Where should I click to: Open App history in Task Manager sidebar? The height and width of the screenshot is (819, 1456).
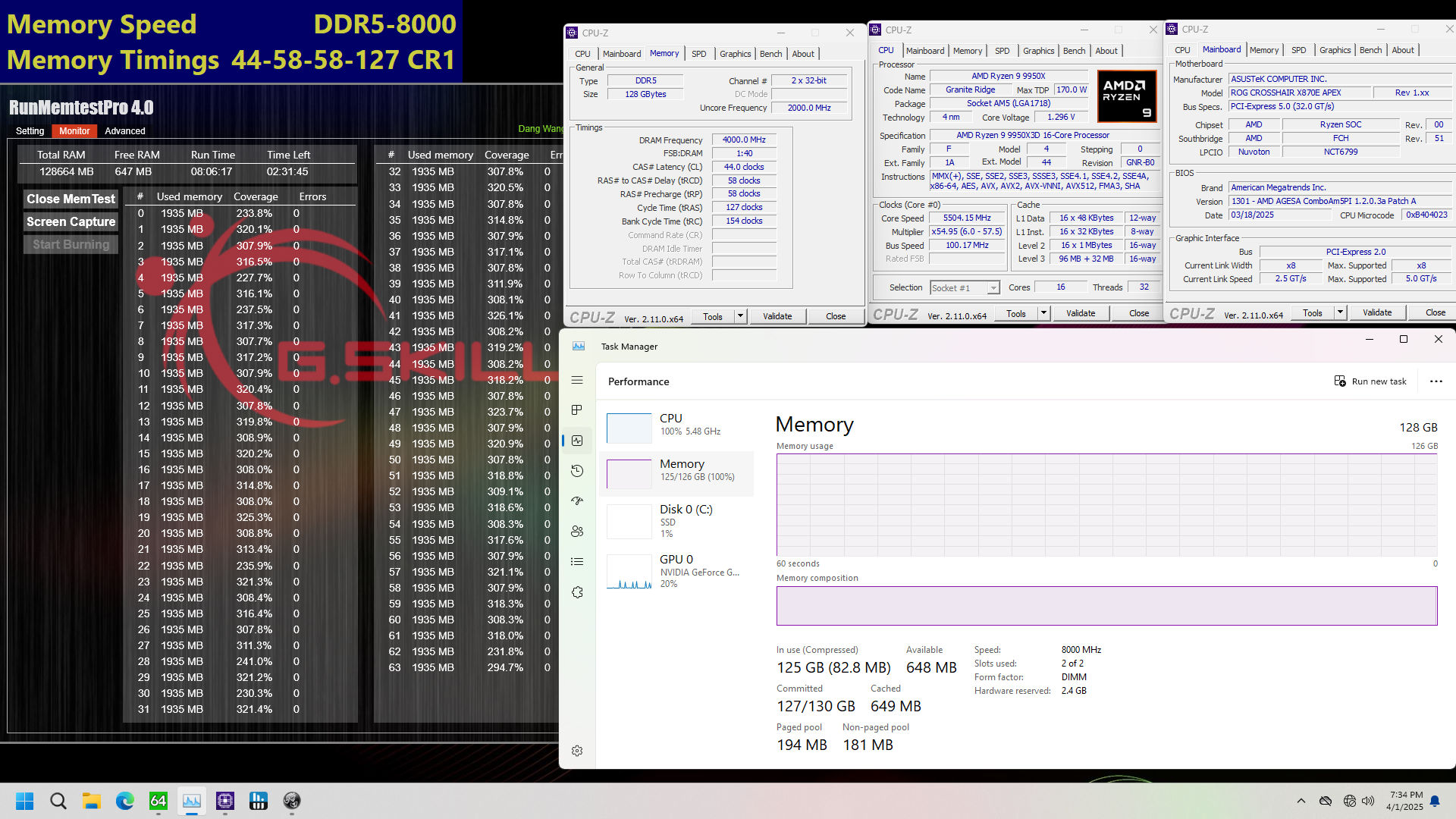577,470
